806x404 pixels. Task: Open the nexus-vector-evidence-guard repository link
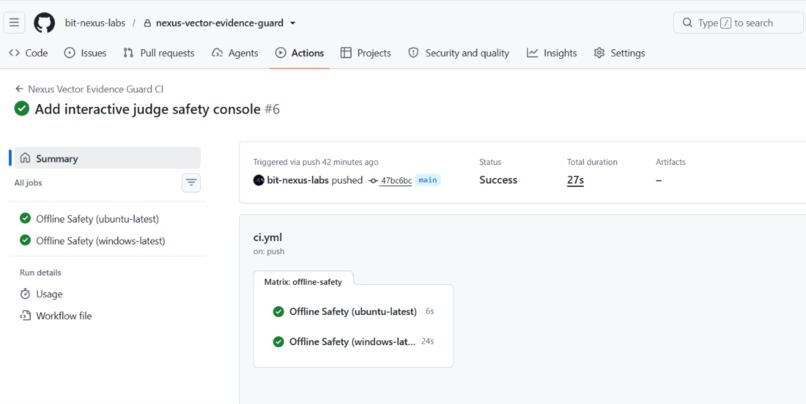click(219, 23)
